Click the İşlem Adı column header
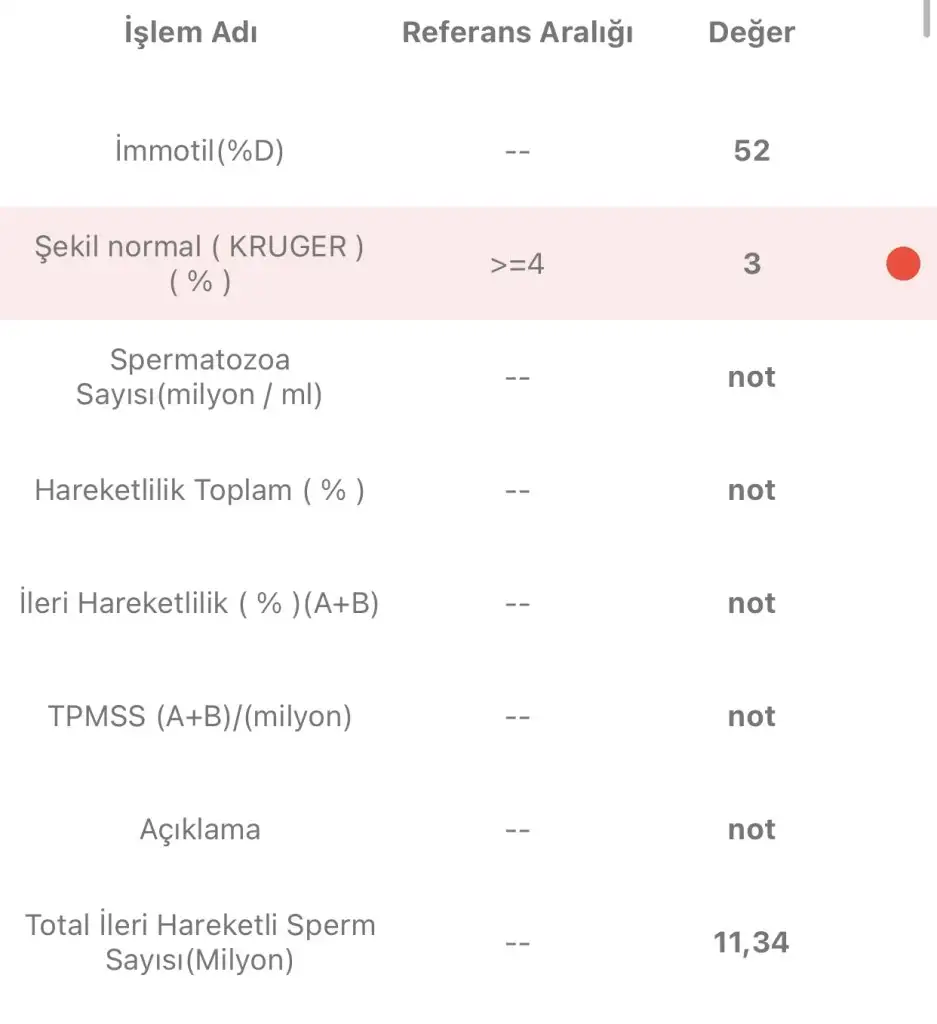 (x=190, y=33)
